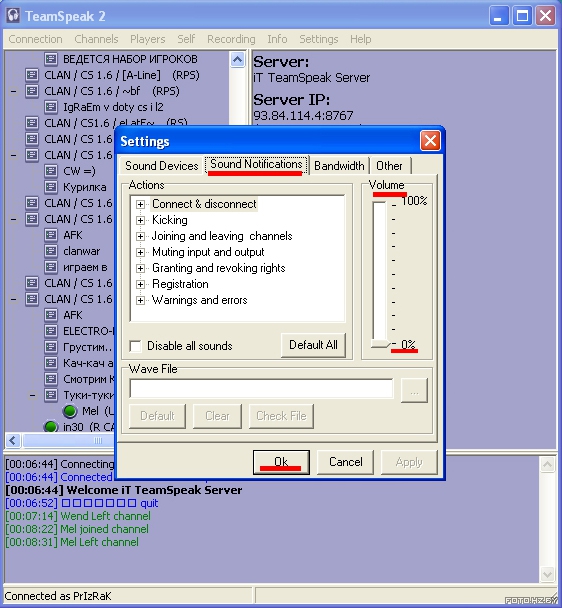Expand the Connect & disconnect actions
Viewport: 562px width, 608px height.
[x=140, y=204]
